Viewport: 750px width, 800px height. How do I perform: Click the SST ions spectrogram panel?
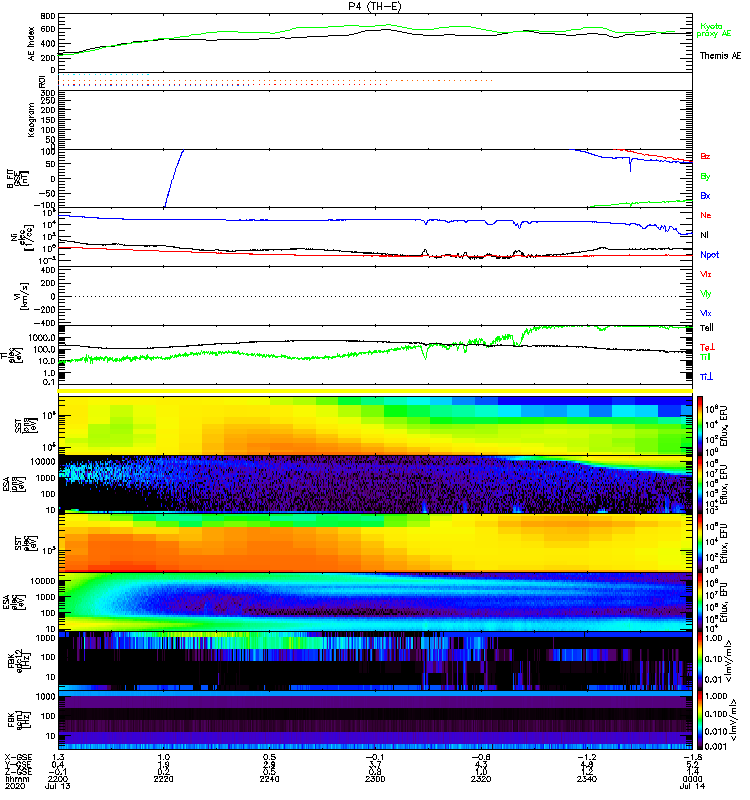click(375, 426)
